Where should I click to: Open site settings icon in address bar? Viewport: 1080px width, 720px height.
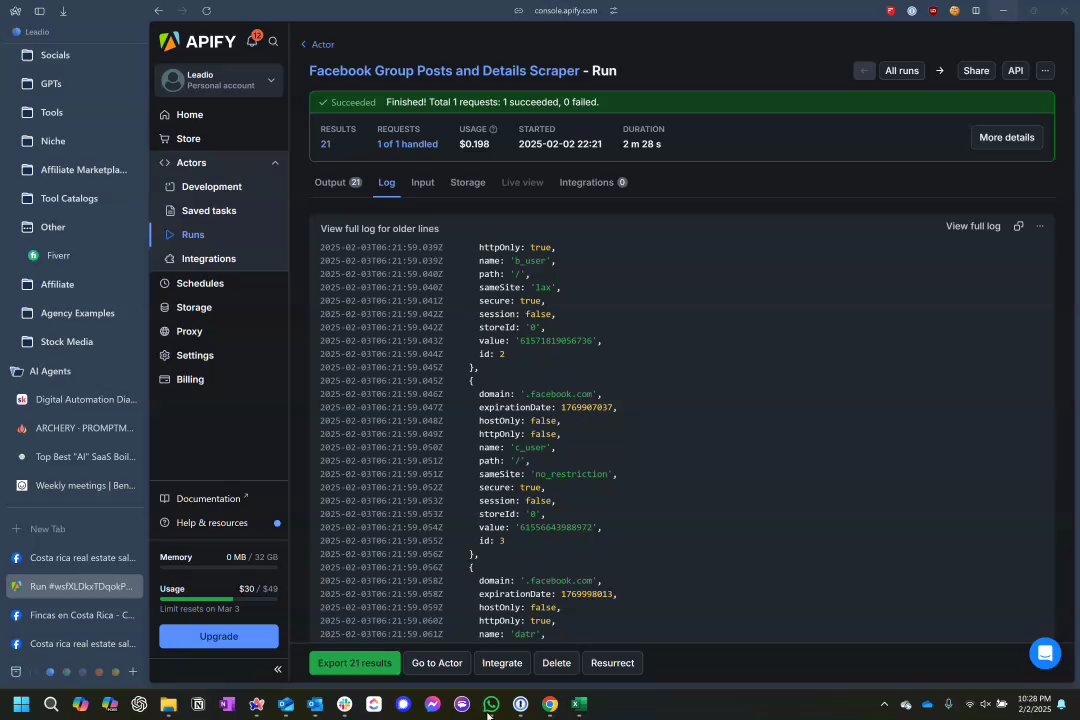point(613,10)
